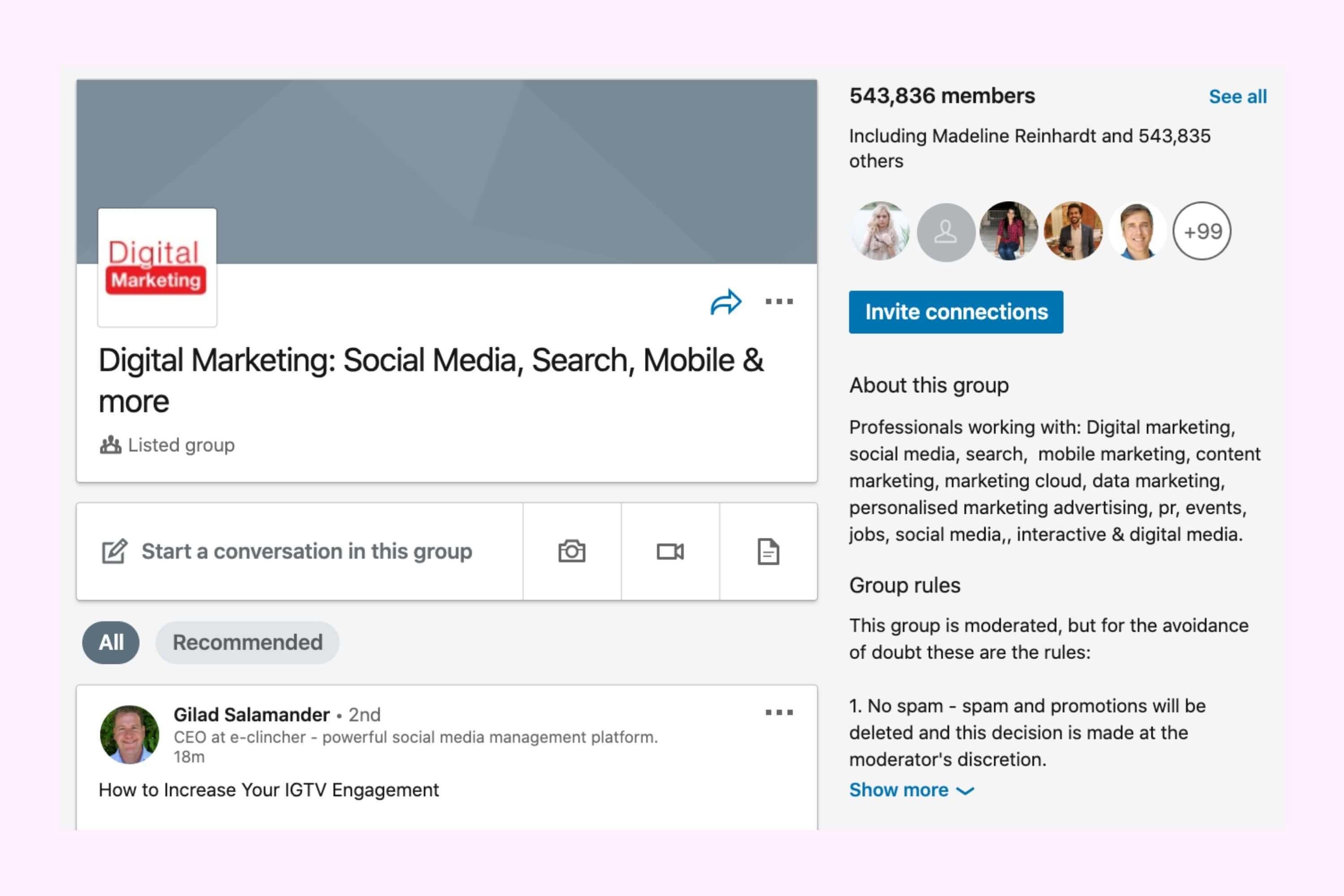Click the share arrow icon for the group
1344x896 pixels.
[x=726, y=302]
